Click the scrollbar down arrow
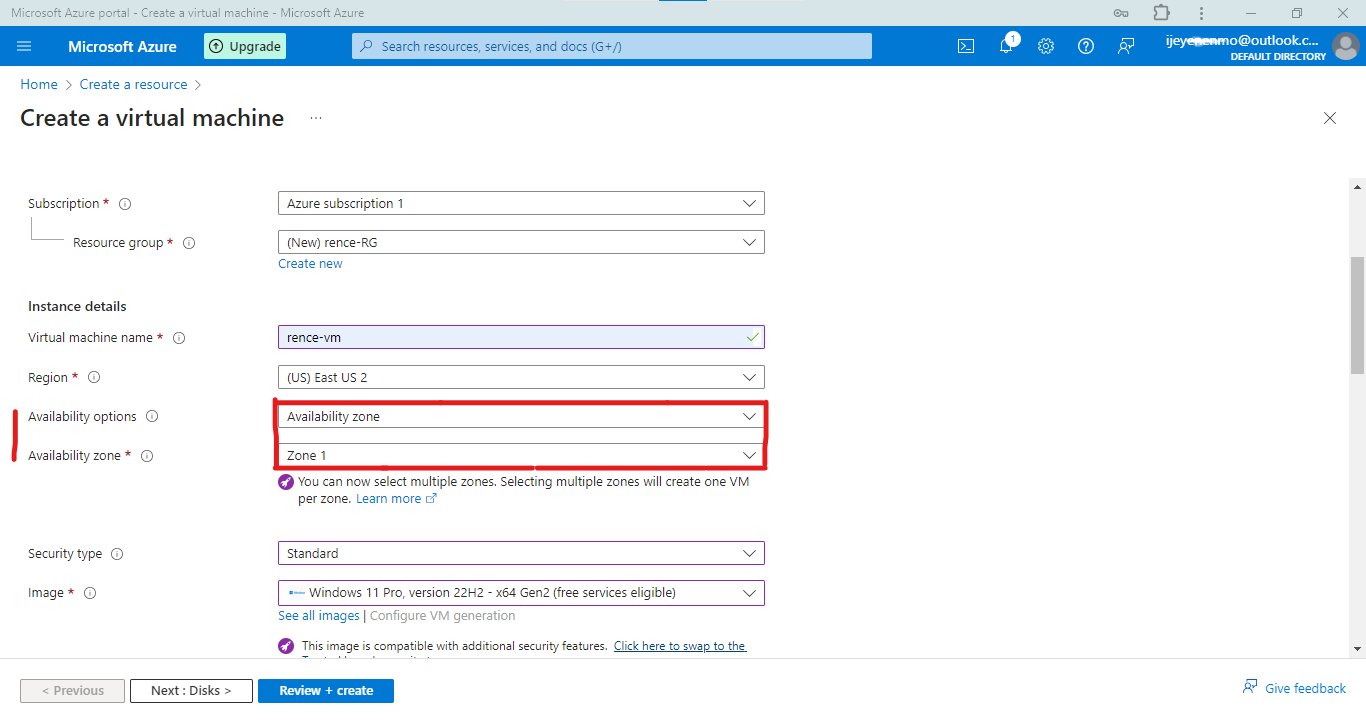This screenshot has width=1366, height=728. pos(1357,649)
